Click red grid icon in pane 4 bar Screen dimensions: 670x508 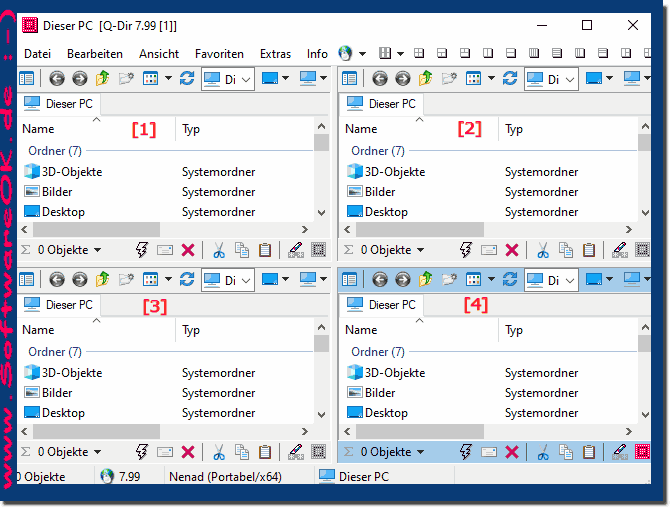pos(642,452)
